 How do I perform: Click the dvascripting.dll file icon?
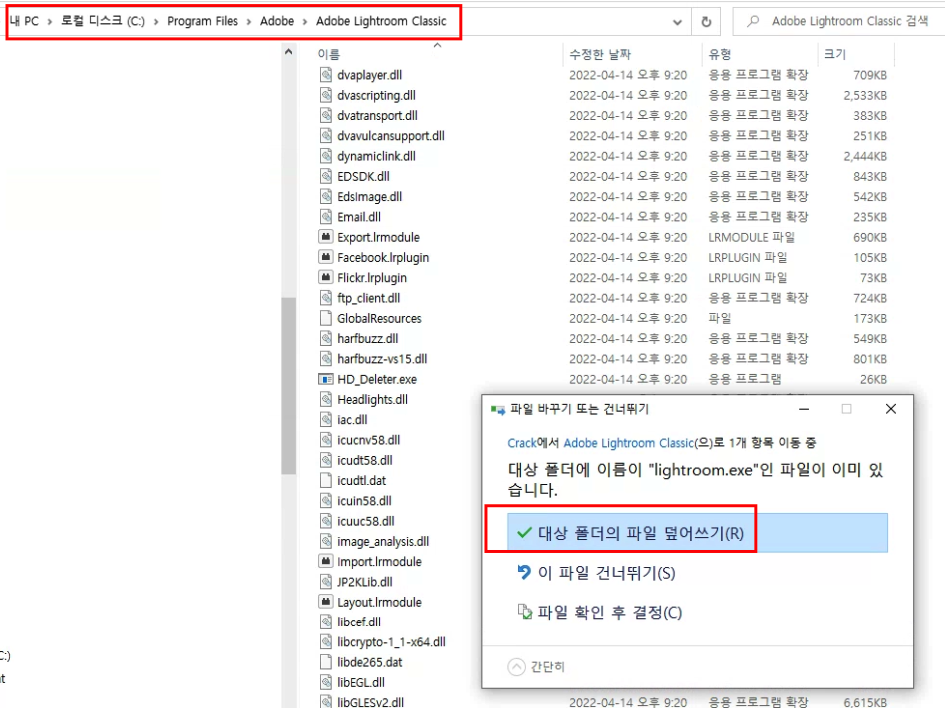coord(325,95)
